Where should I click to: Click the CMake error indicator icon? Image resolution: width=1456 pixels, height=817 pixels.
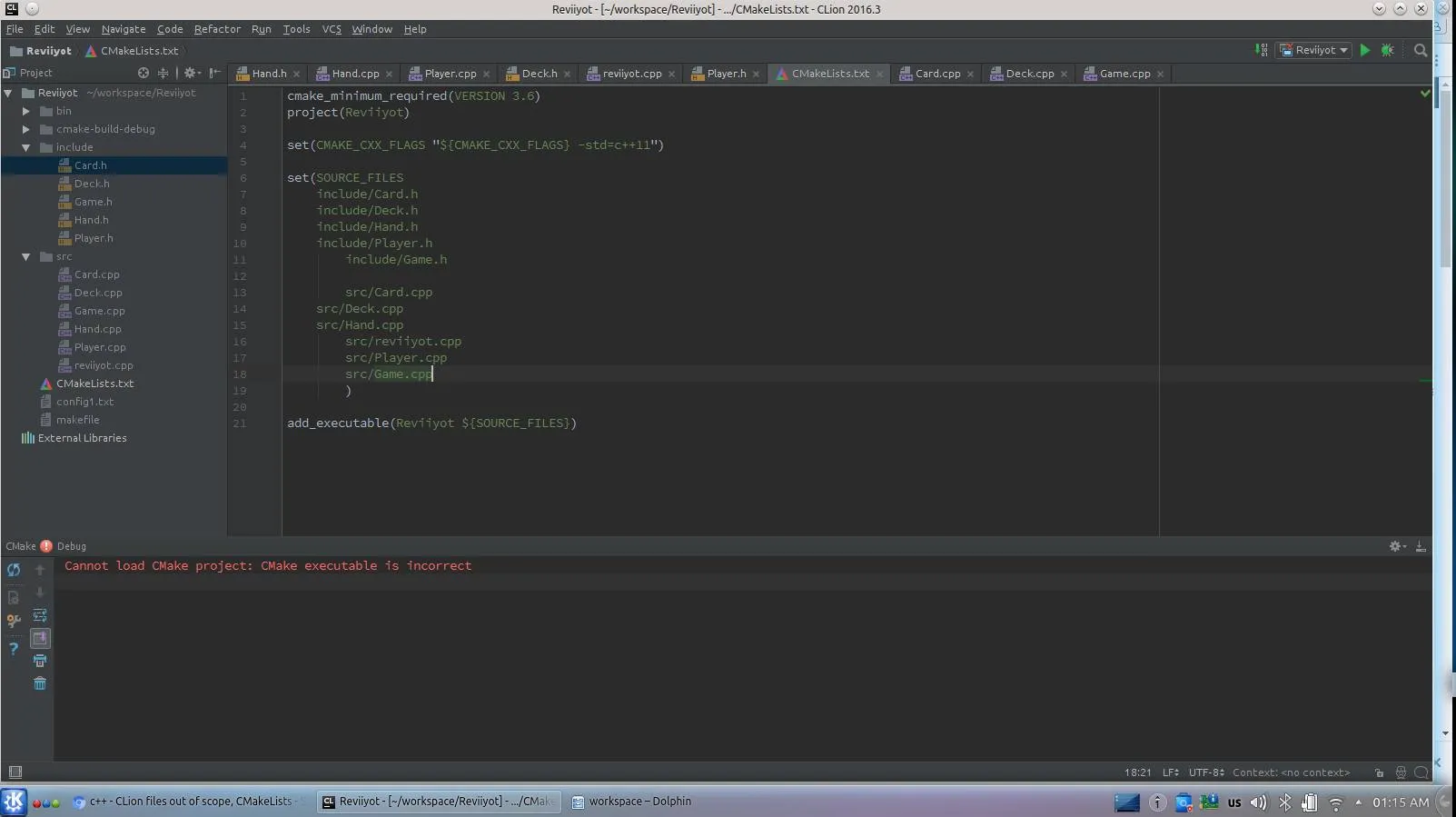pyautogui.click(x=46, y=546)
